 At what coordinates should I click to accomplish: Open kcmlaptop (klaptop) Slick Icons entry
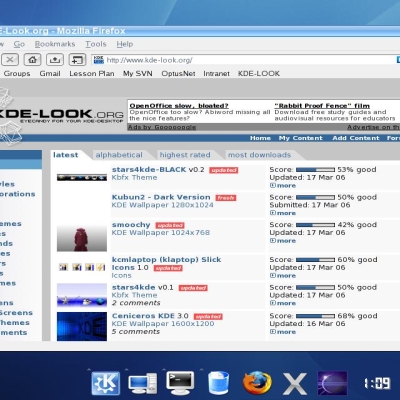tap(166, 263)
